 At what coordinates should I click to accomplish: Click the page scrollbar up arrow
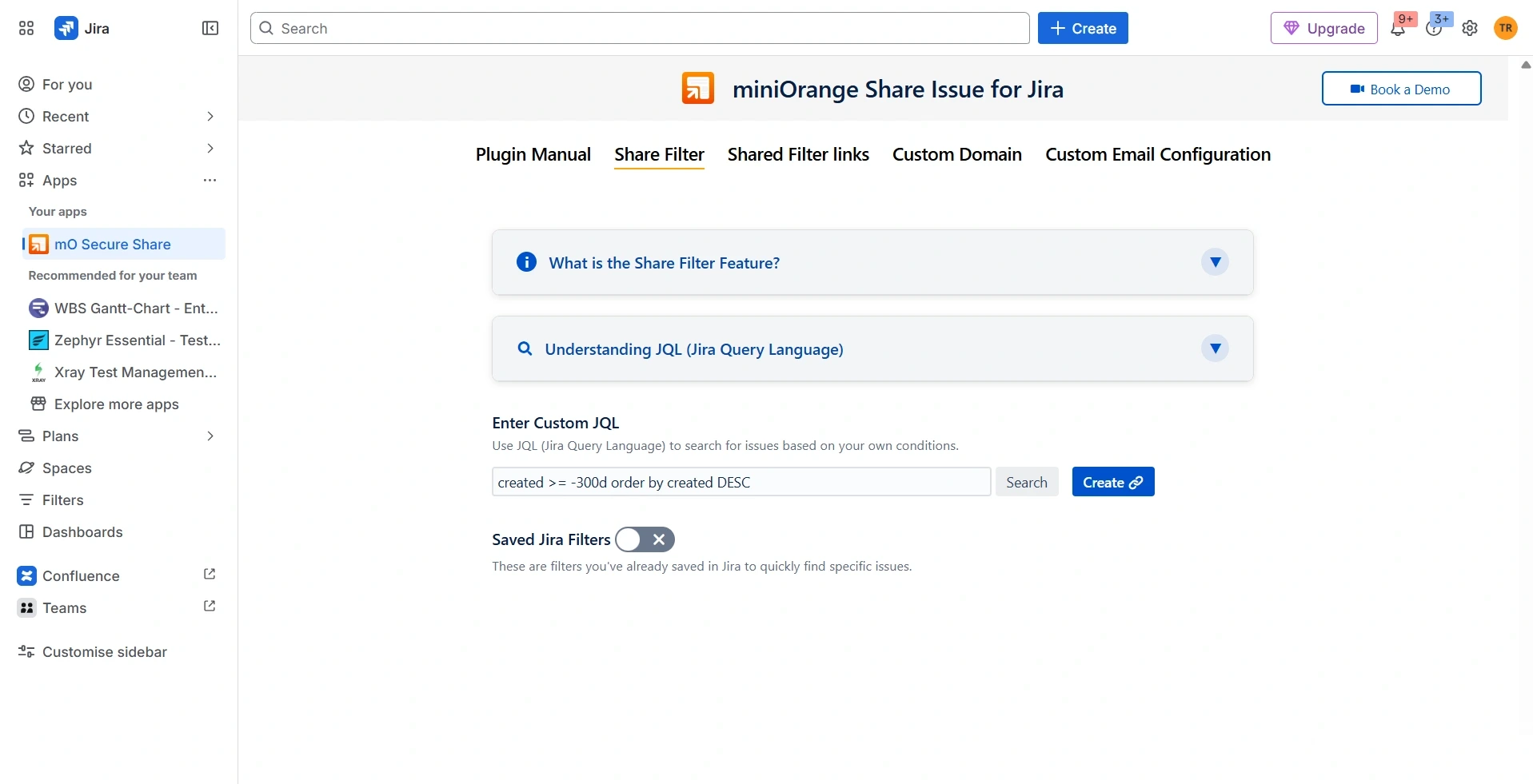(x=1526, y=65)
